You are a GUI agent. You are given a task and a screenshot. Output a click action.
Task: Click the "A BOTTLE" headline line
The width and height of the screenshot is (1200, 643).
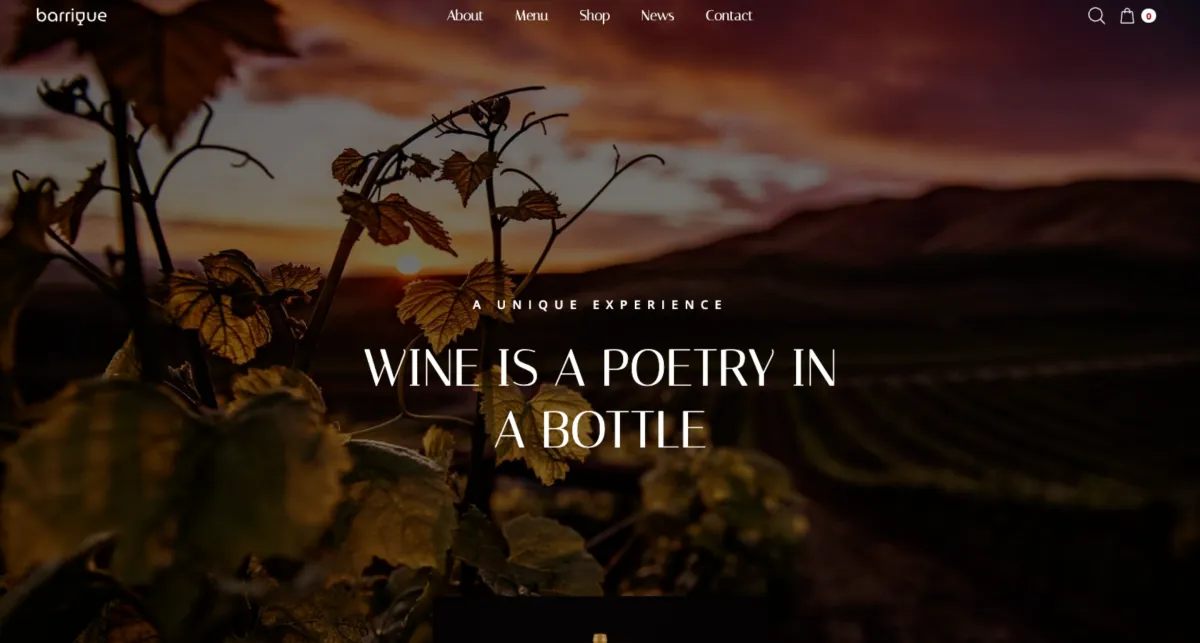point(600,430)
